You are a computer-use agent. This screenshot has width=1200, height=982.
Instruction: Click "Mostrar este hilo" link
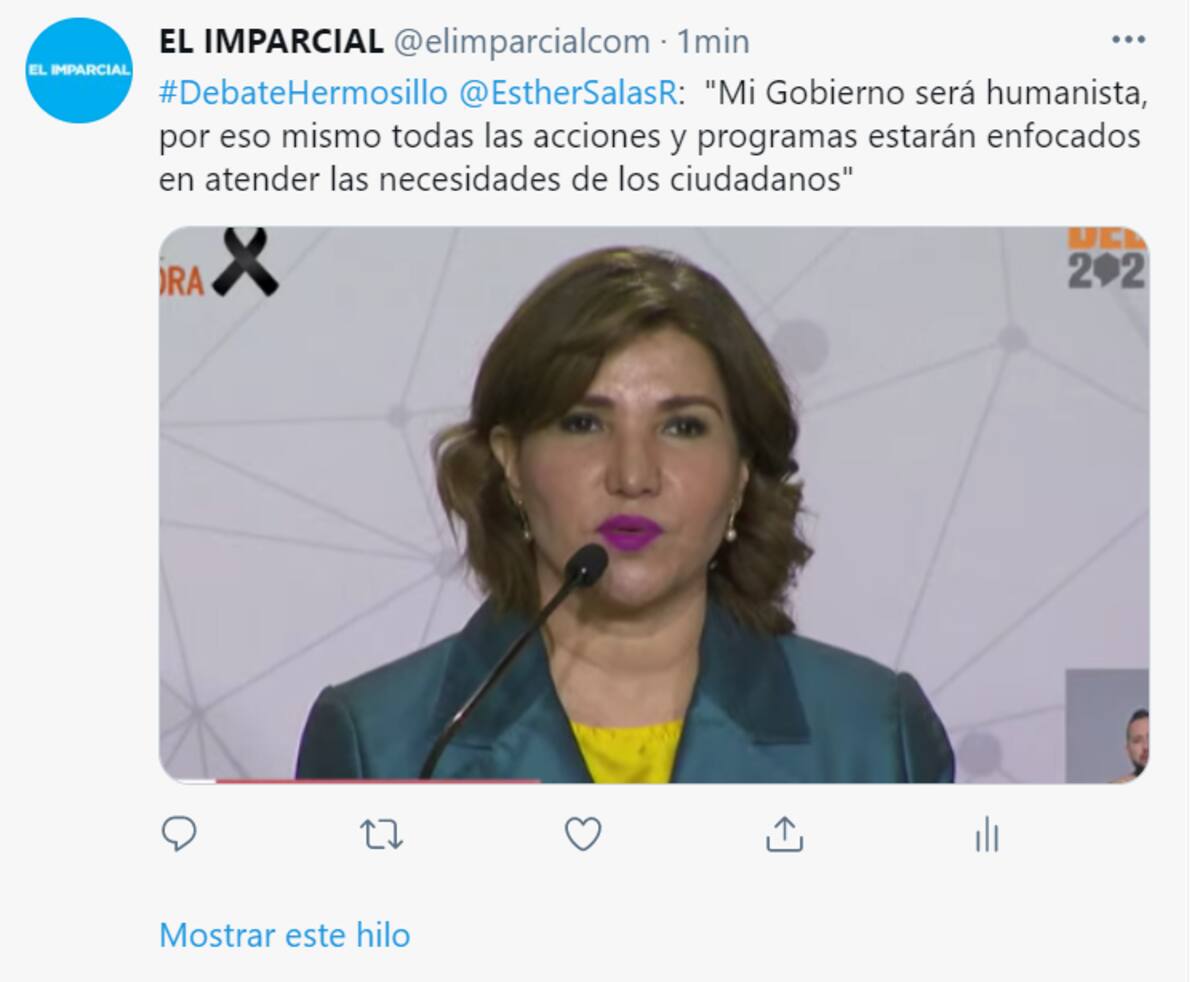pos(285,935)
